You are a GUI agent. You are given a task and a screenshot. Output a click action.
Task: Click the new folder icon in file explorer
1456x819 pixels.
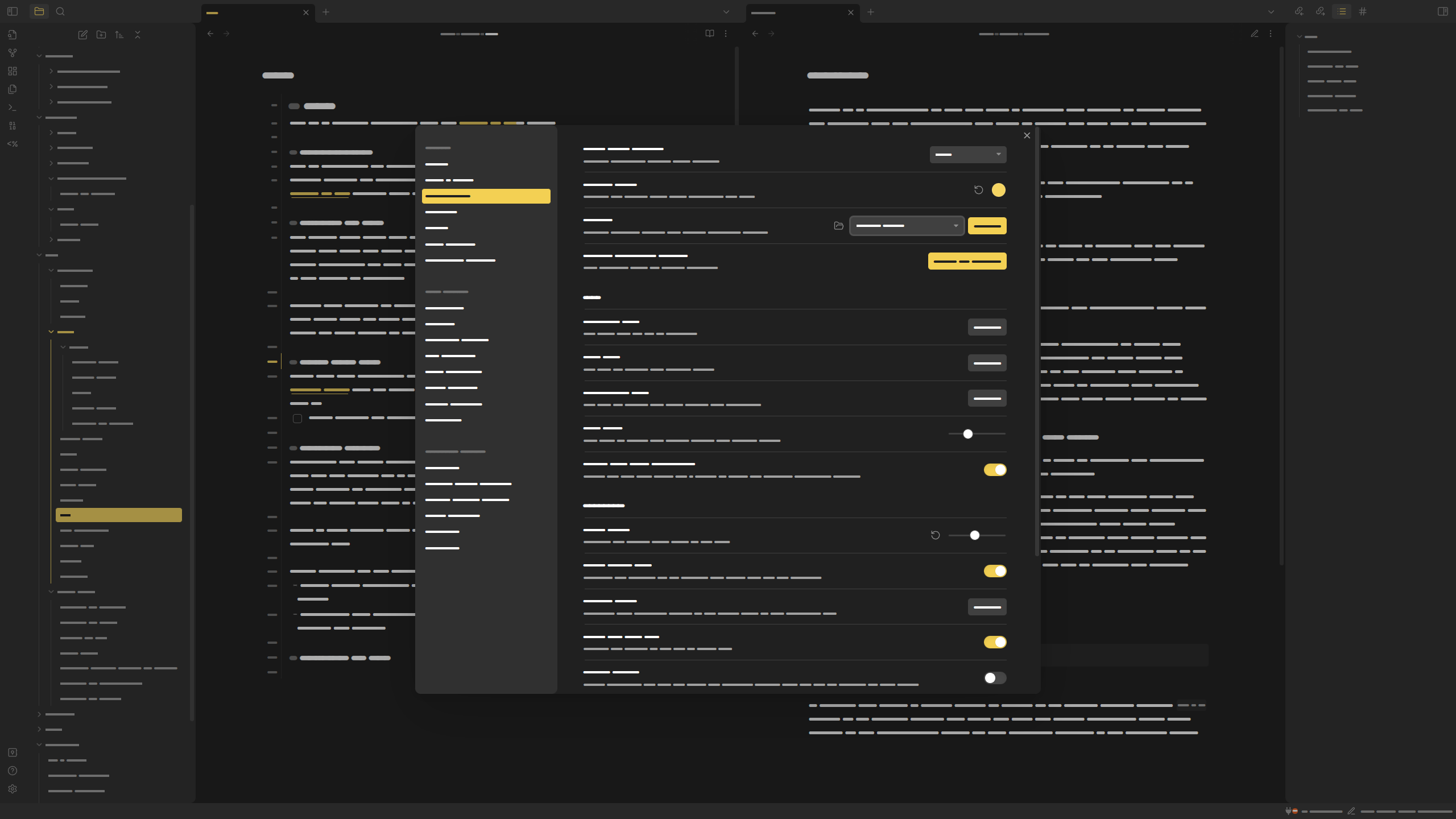tap(101, 35)
